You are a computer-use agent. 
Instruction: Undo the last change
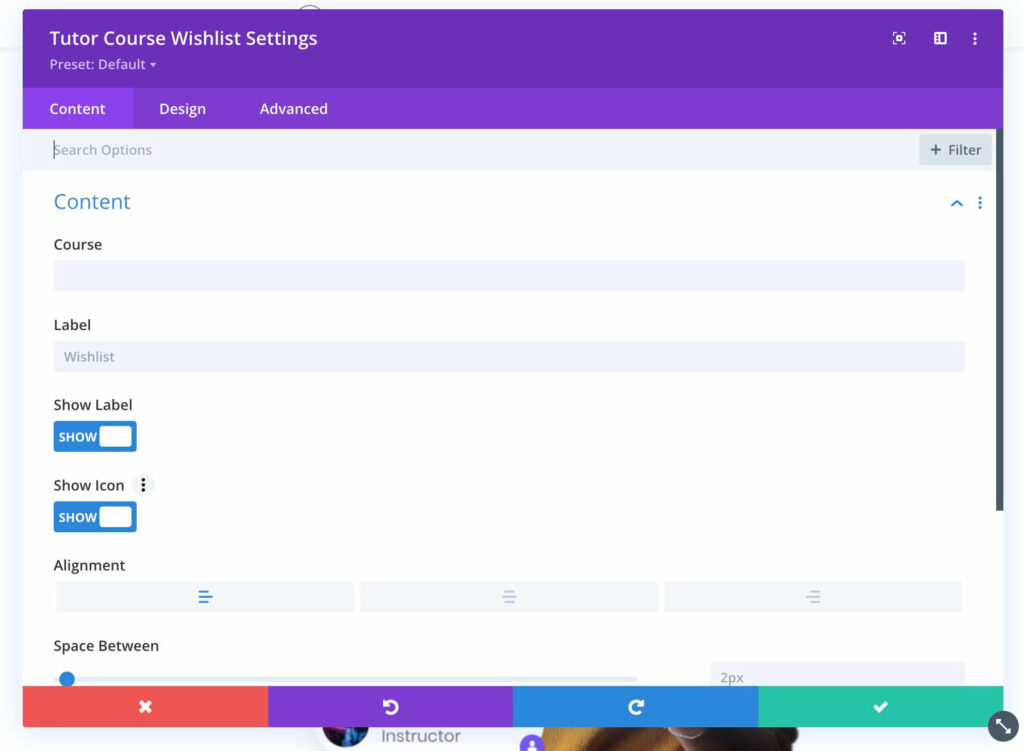391,707
